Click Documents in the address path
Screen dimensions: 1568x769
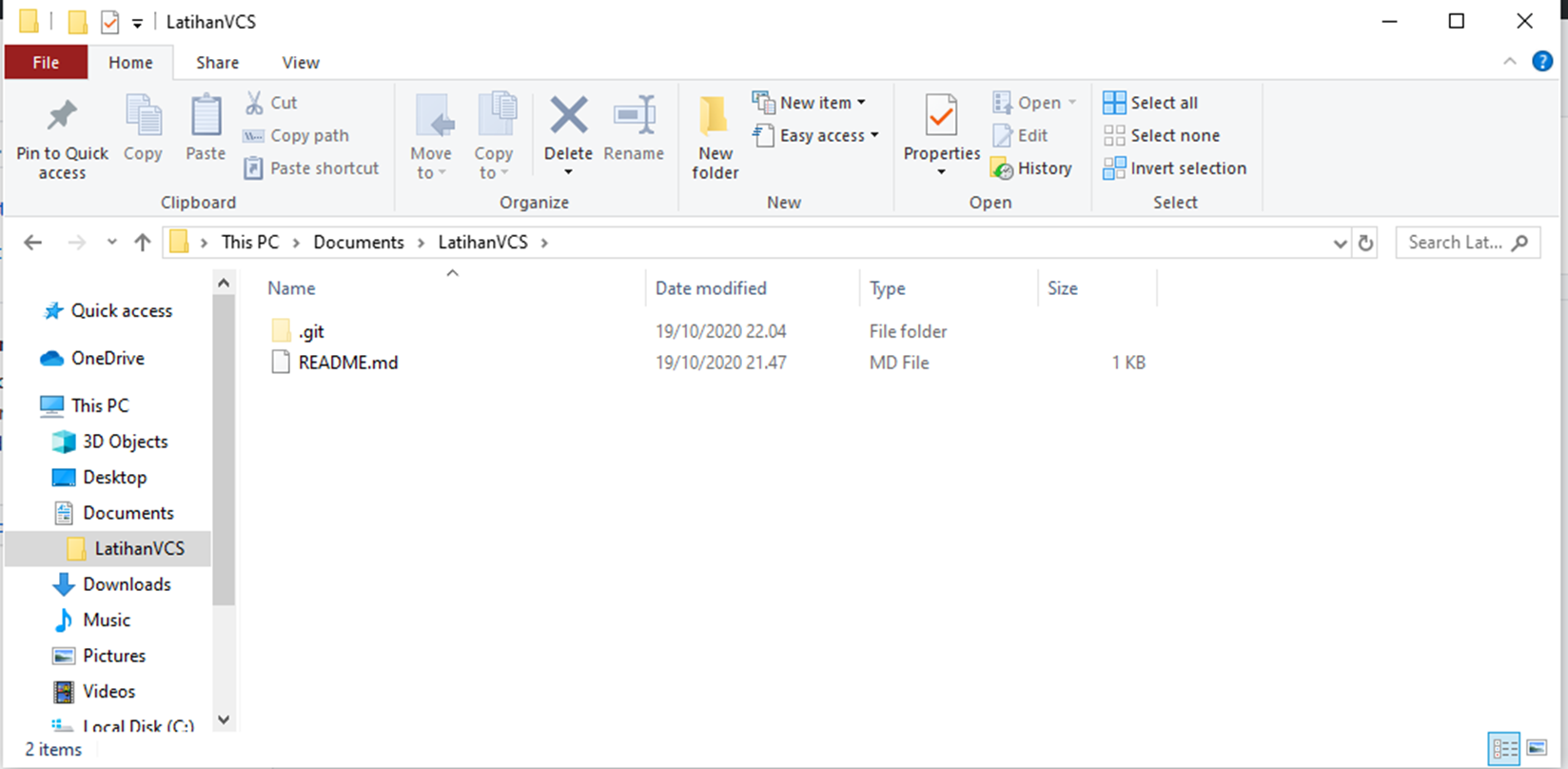tap(359, 243)
